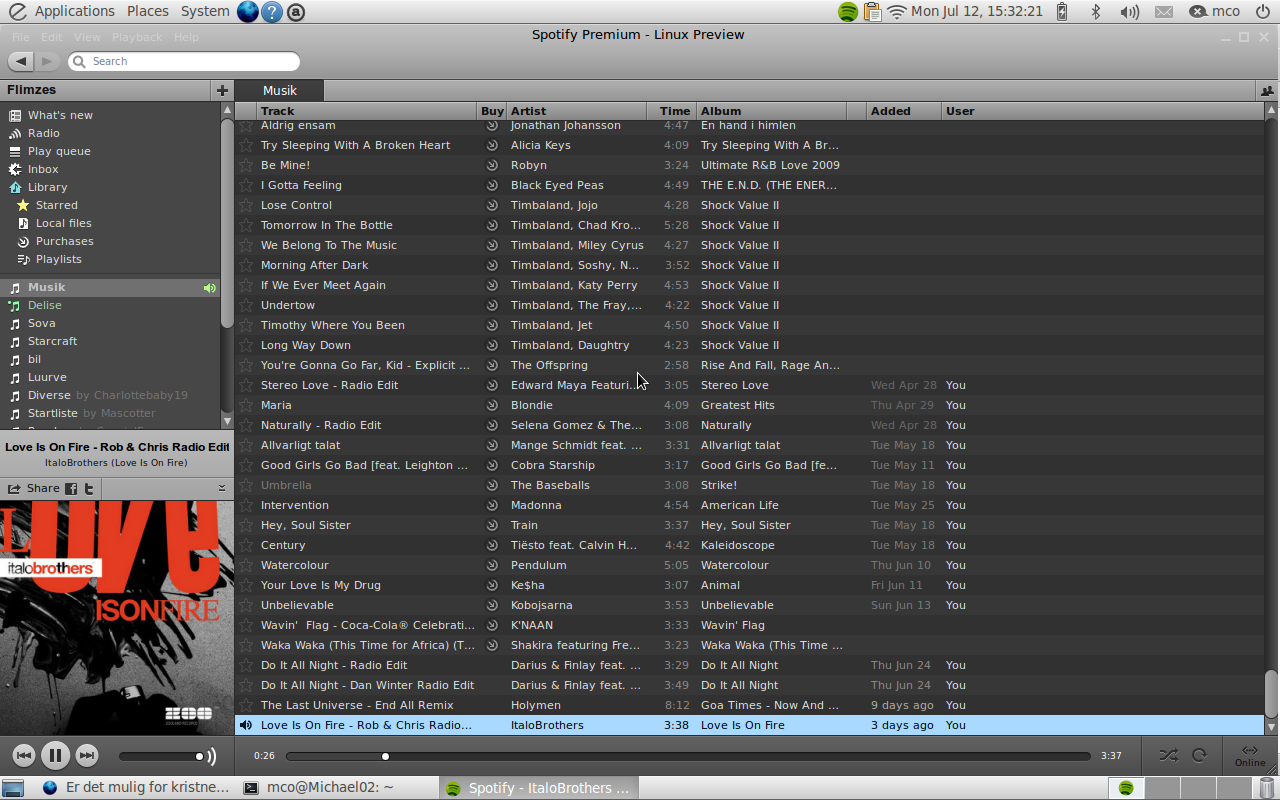The width and height of the screenshot is (1280, 800).
Task: Collapse the album art panel
Action: pyautogui.click(x=222, y=488)
